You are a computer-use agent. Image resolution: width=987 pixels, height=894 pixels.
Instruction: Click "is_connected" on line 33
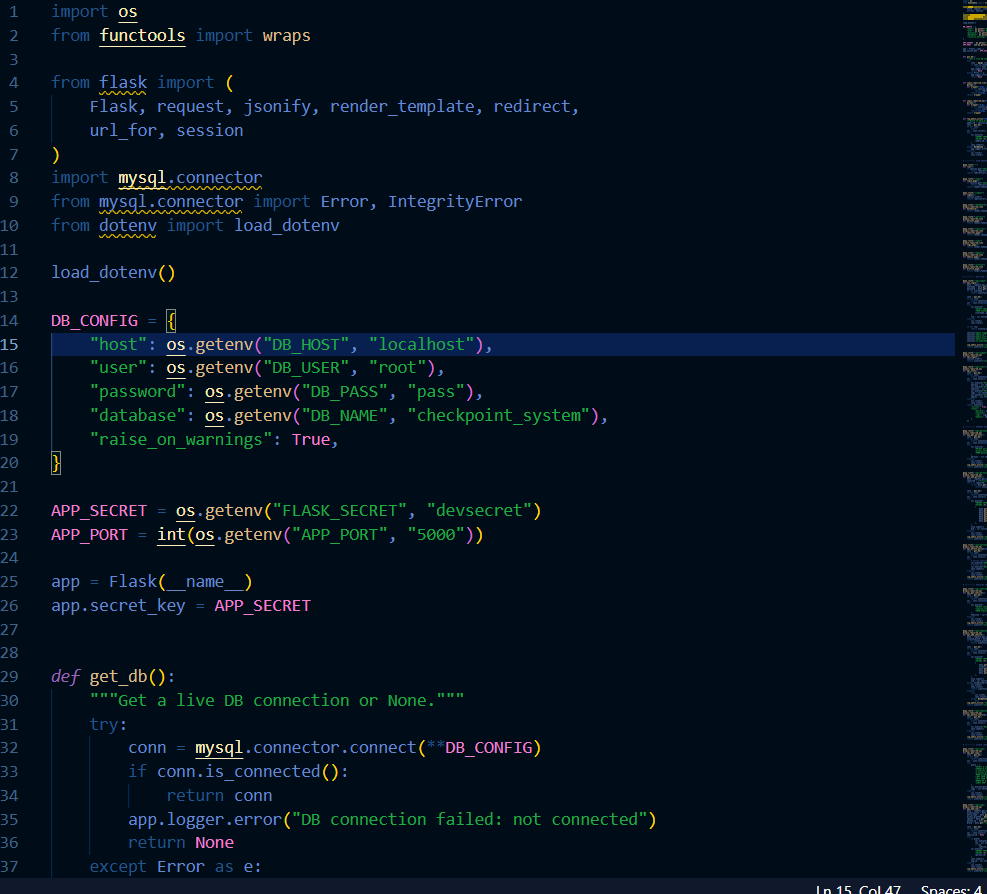(262, 772)
